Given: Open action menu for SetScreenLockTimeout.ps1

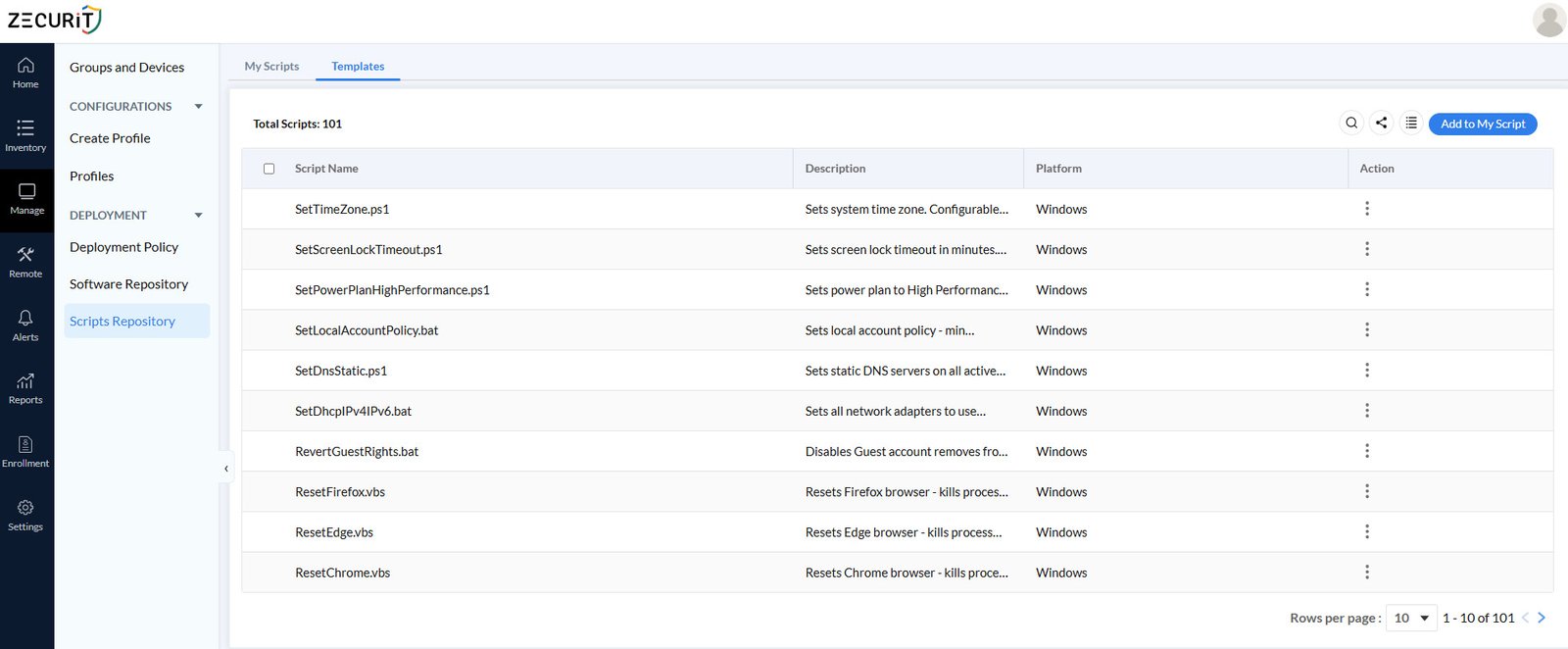Looking at the screenshot, I should (1367, 249).
